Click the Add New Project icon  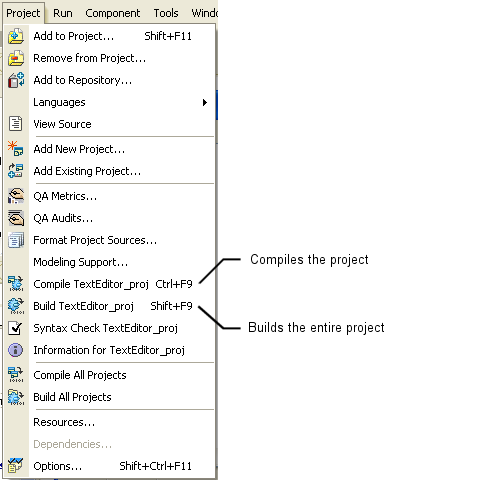[16, 149]
